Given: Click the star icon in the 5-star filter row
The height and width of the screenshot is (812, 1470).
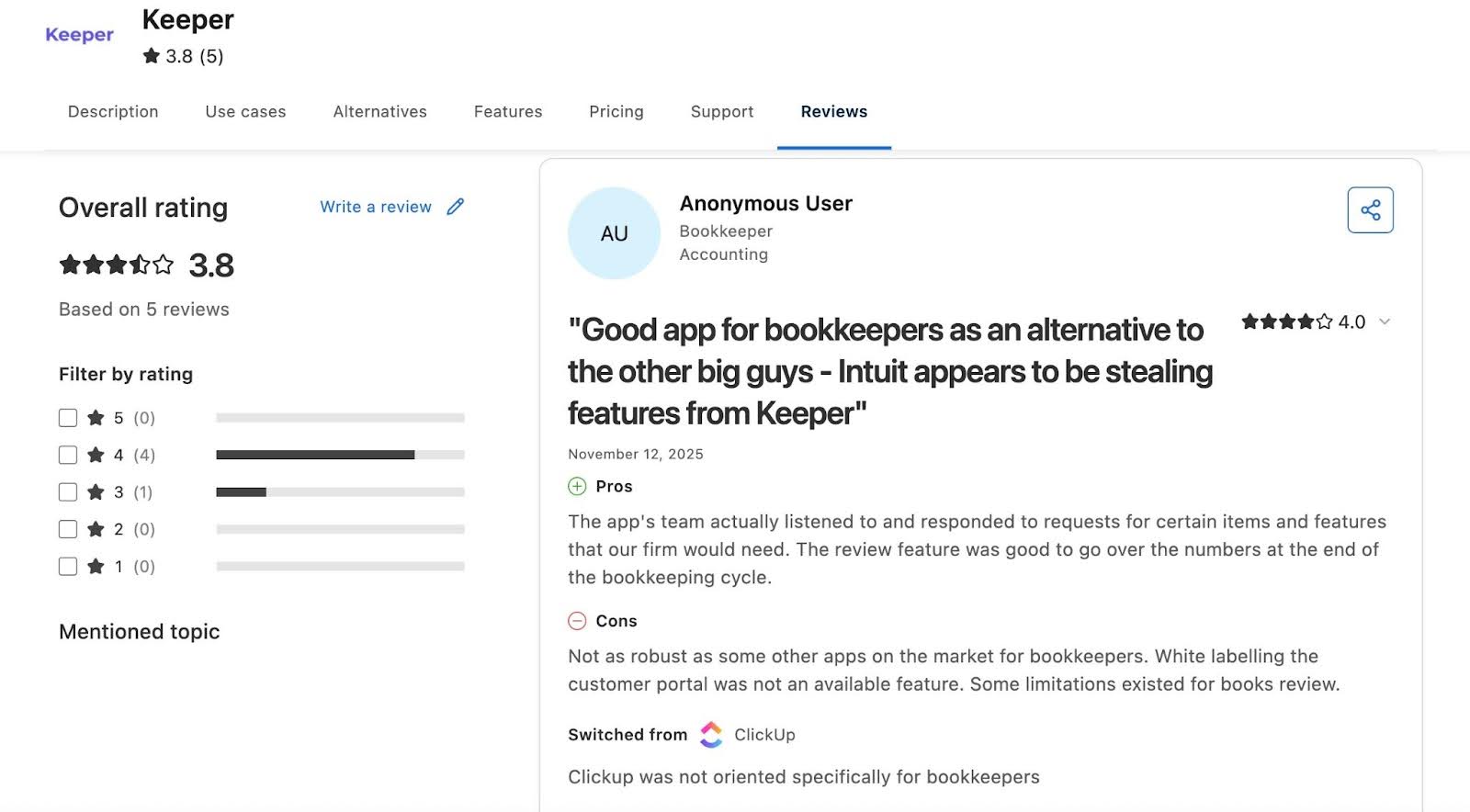Looking at the screenshot, I should pos(96,418).
